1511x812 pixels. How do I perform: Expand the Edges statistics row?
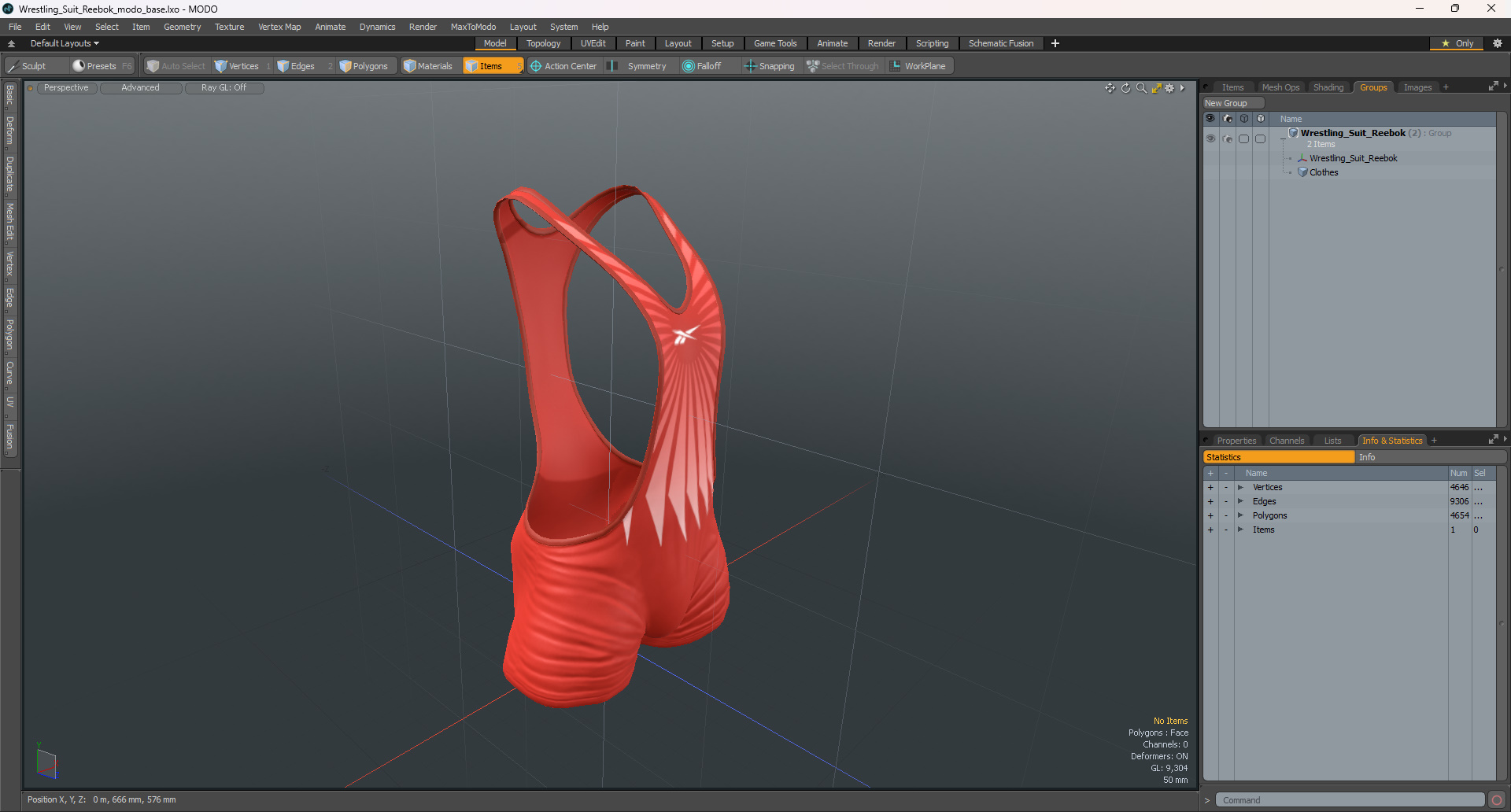tap(1240, 502)
